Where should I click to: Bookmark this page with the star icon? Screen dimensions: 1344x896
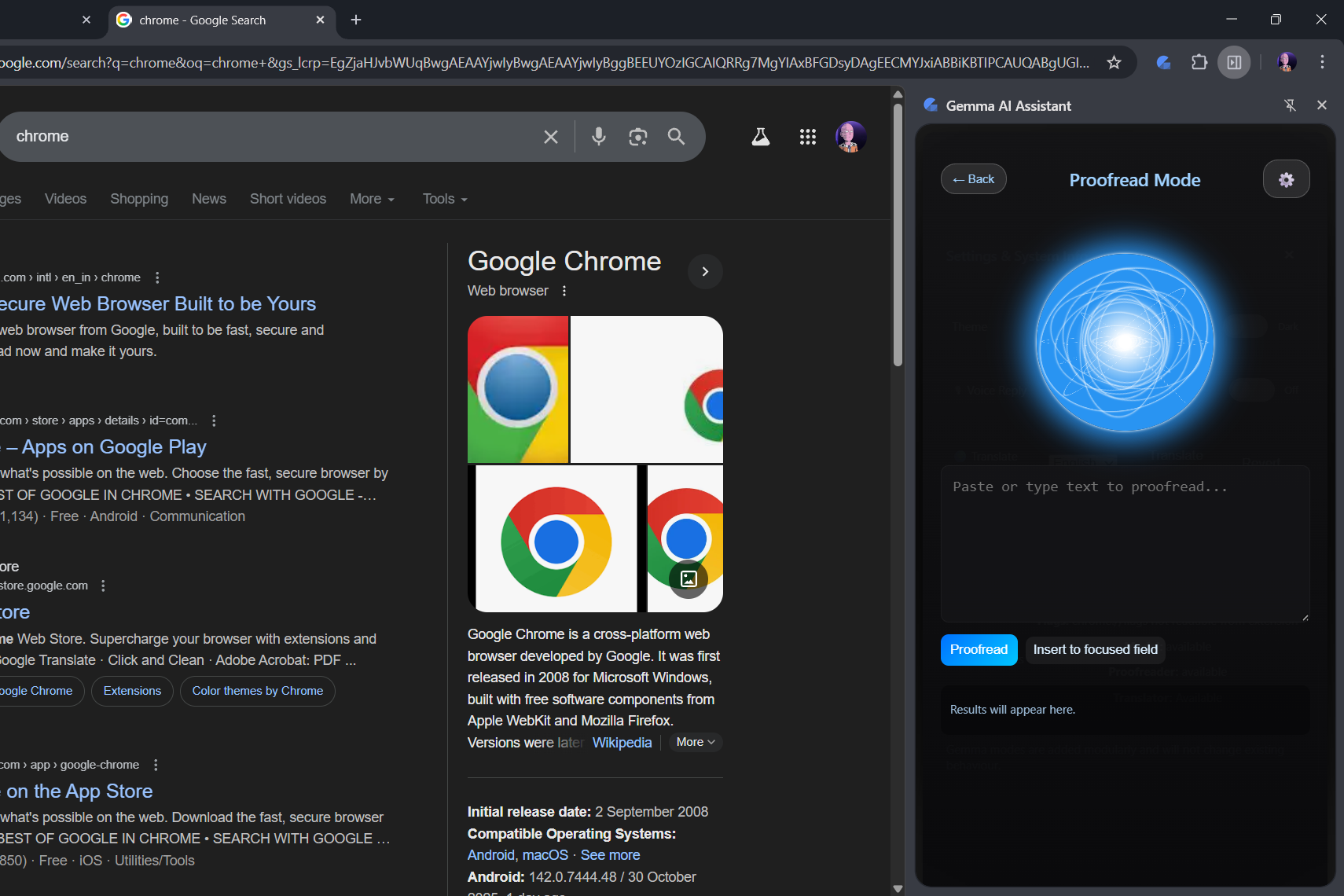tap(1114, 62)
